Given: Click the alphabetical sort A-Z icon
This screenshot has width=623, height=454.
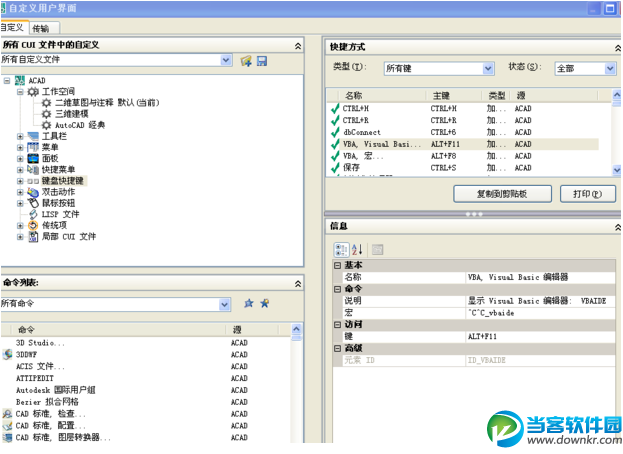Looking at the screenshot, I should [x=357, y=249].
